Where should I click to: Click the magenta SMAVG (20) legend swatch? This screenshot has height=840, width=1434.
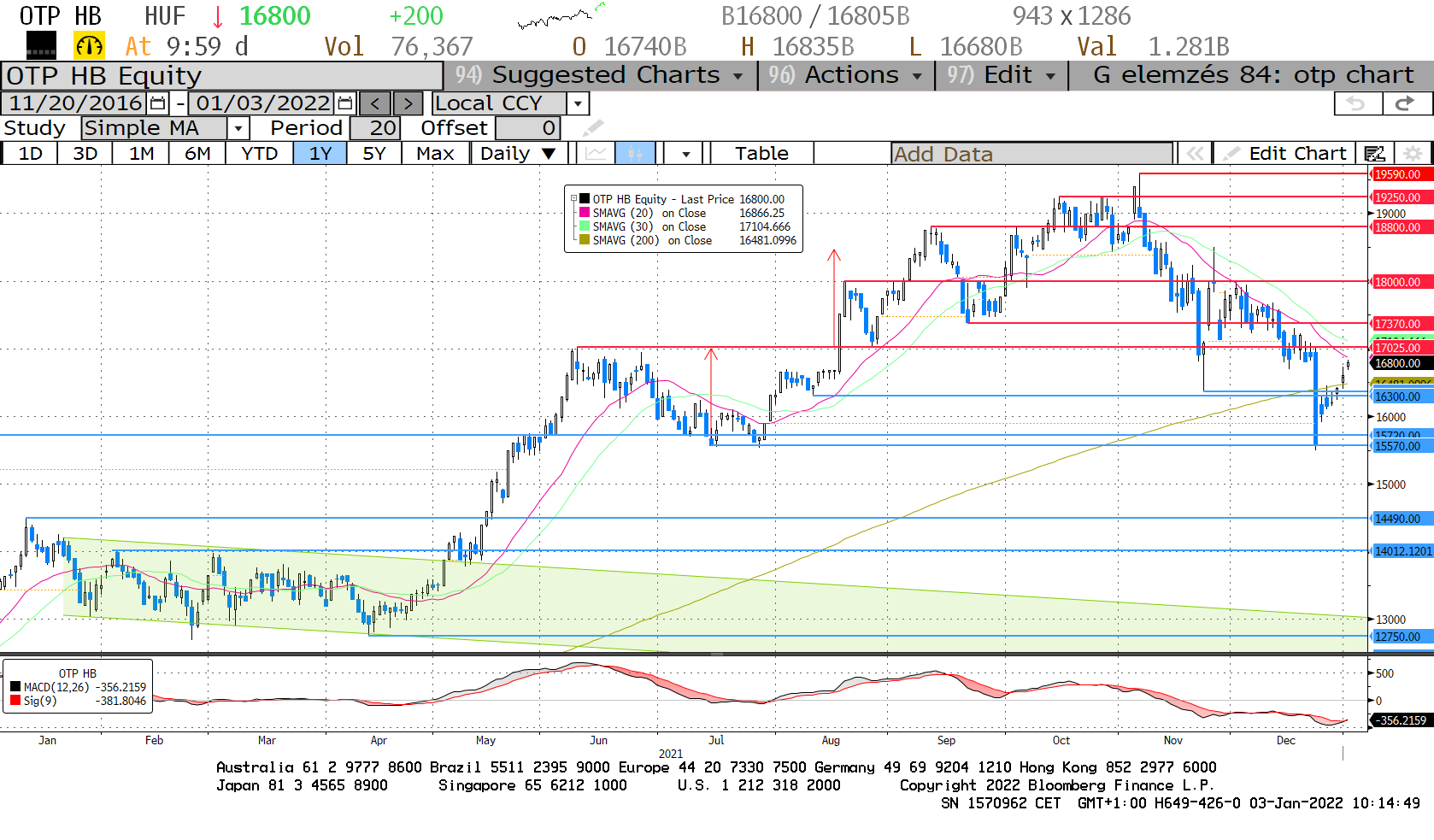point(585,212)
